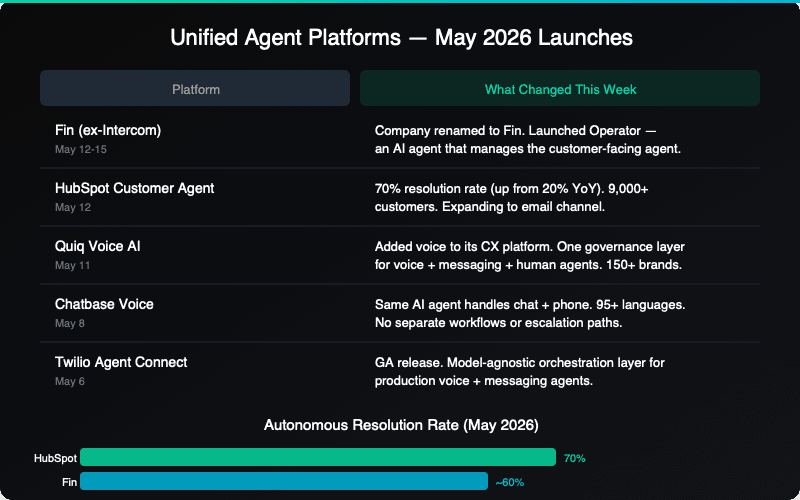Select the "Twilio Agent Connect" platform name
The width and height of the screenshot is (800, 500).
click(x=121, y=362)
